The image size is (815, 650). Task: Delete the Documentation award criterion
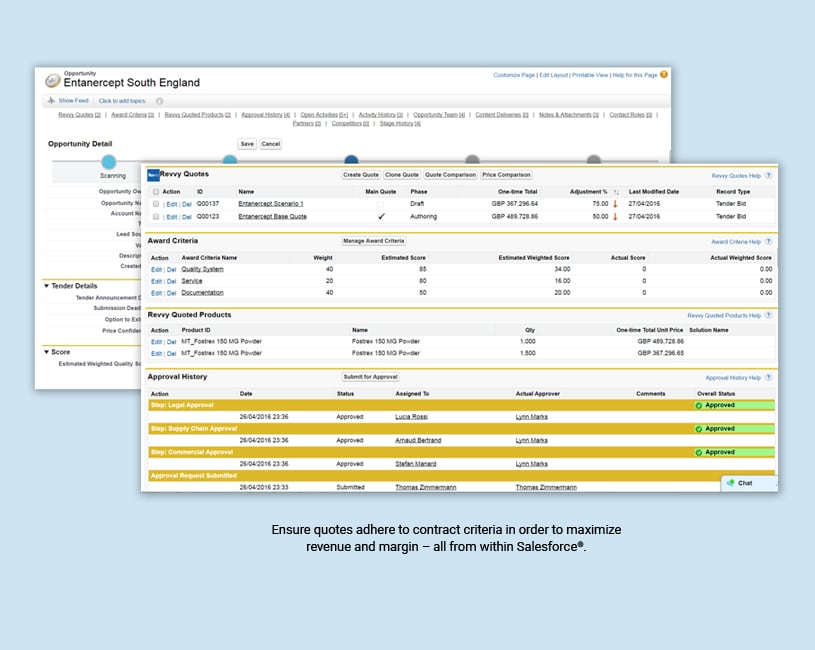tap(172, 294)
